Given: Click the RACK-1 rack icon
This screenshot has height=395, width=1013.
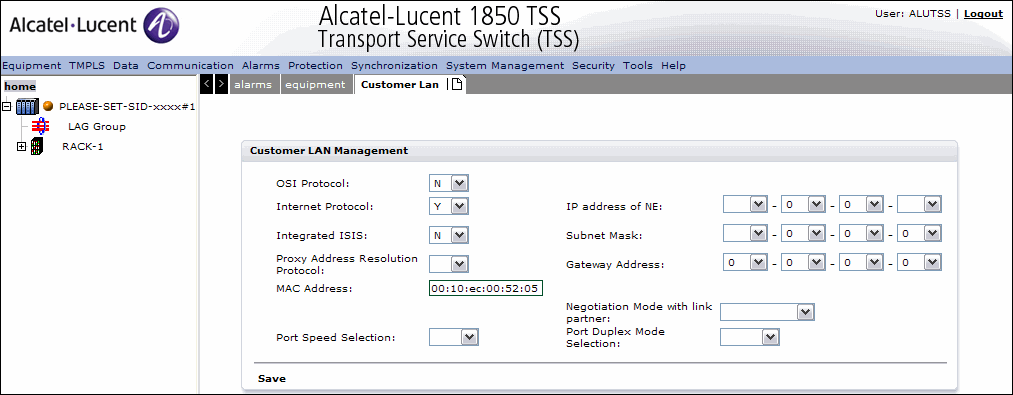Looking at the screenshot, I should point(37,146).
